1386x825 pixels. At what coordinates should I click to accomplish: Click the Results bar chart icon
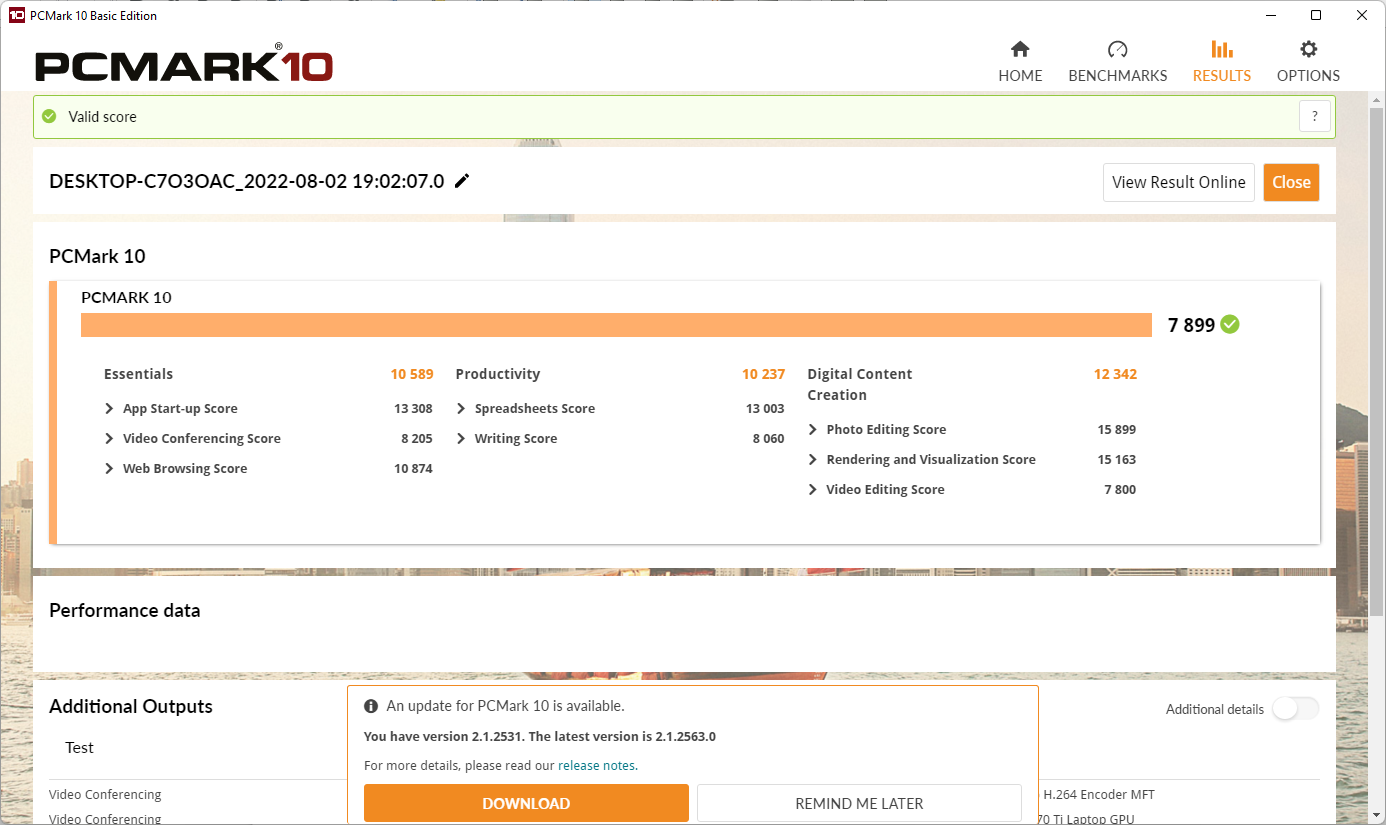(1222, 49)
